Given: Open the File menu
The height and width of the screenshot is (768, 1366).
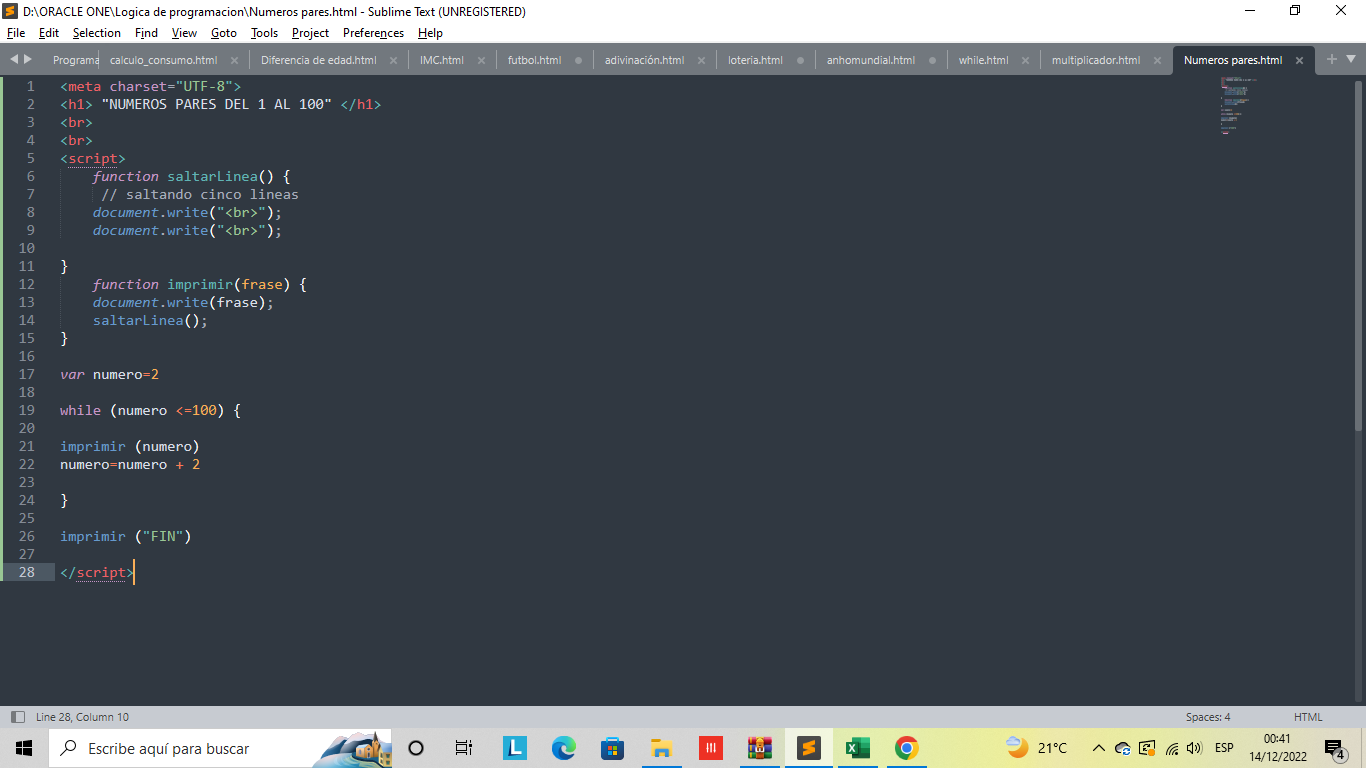Looking at the screenshot, I should pyautogui.click(x=15, y=33).
